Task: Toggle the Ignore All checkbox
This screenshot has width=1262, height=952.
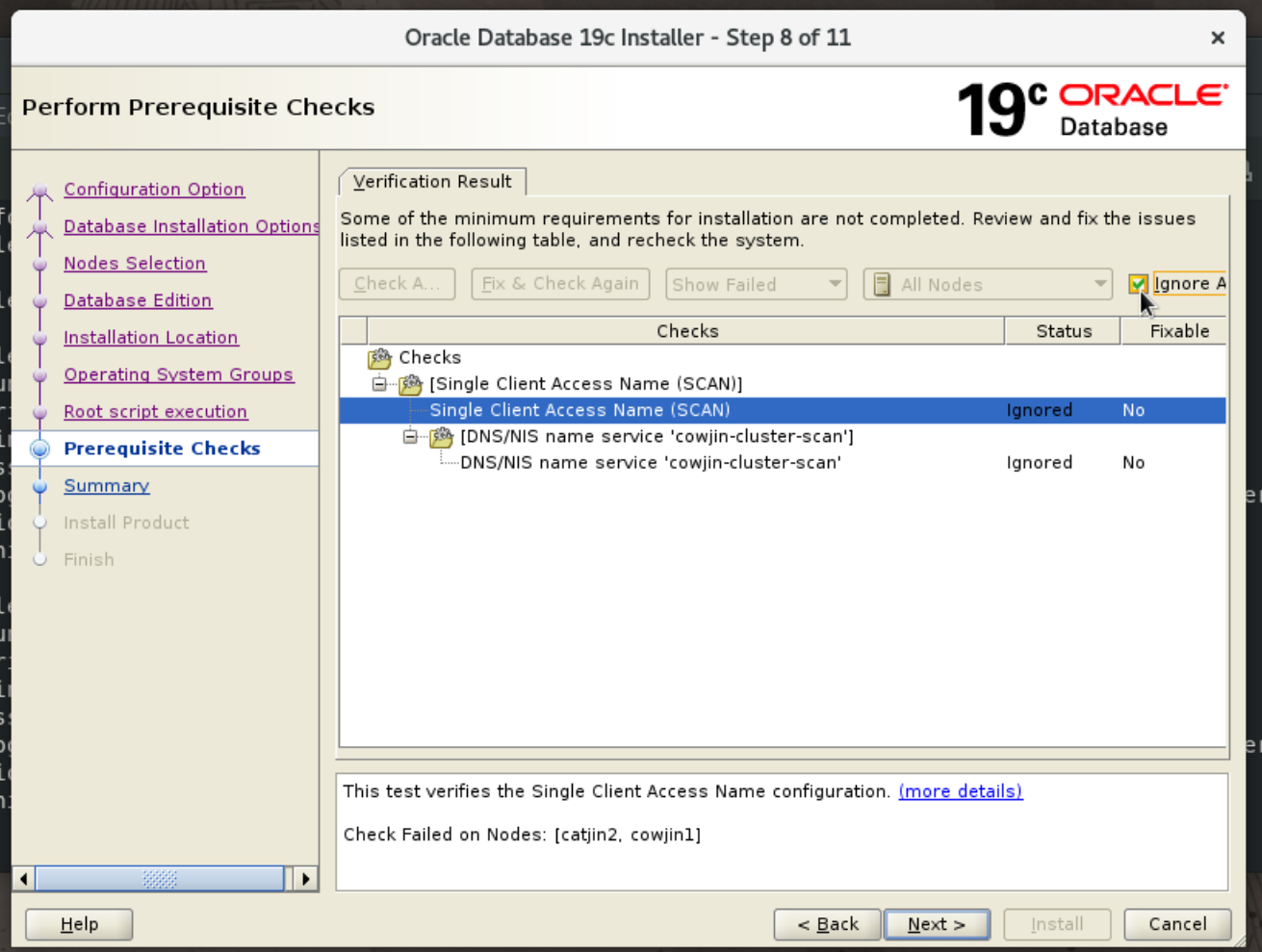Action: pos(1138,284)
